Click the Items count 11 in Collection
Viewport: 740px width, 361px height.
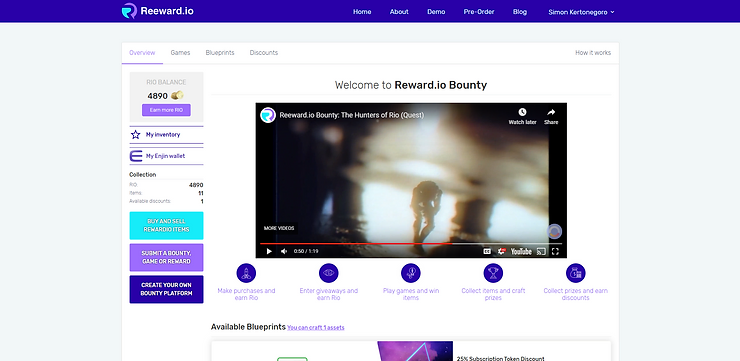201,193
